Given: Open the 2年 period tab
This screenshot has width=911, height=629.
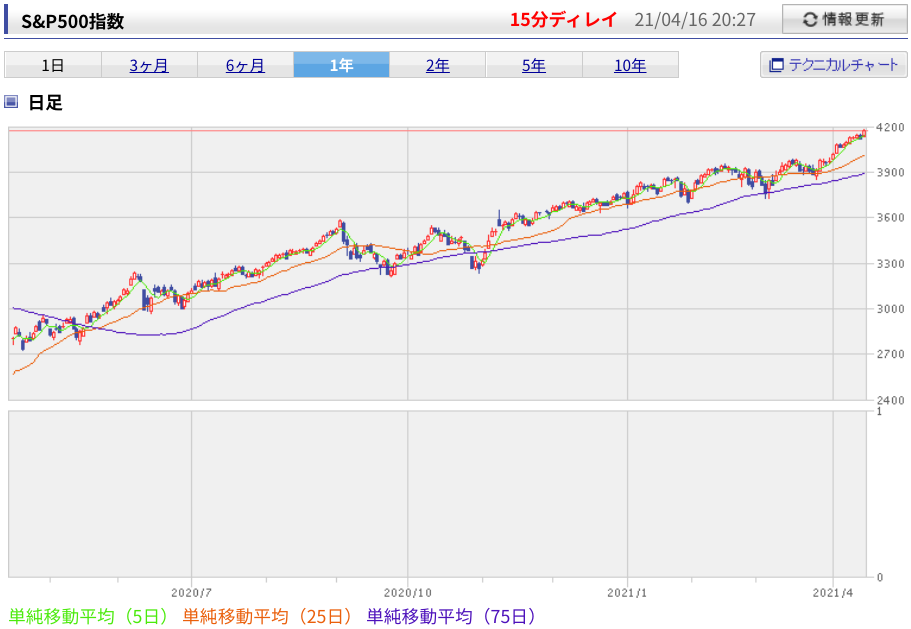Looking at the screenshot, I should point(437,64).
